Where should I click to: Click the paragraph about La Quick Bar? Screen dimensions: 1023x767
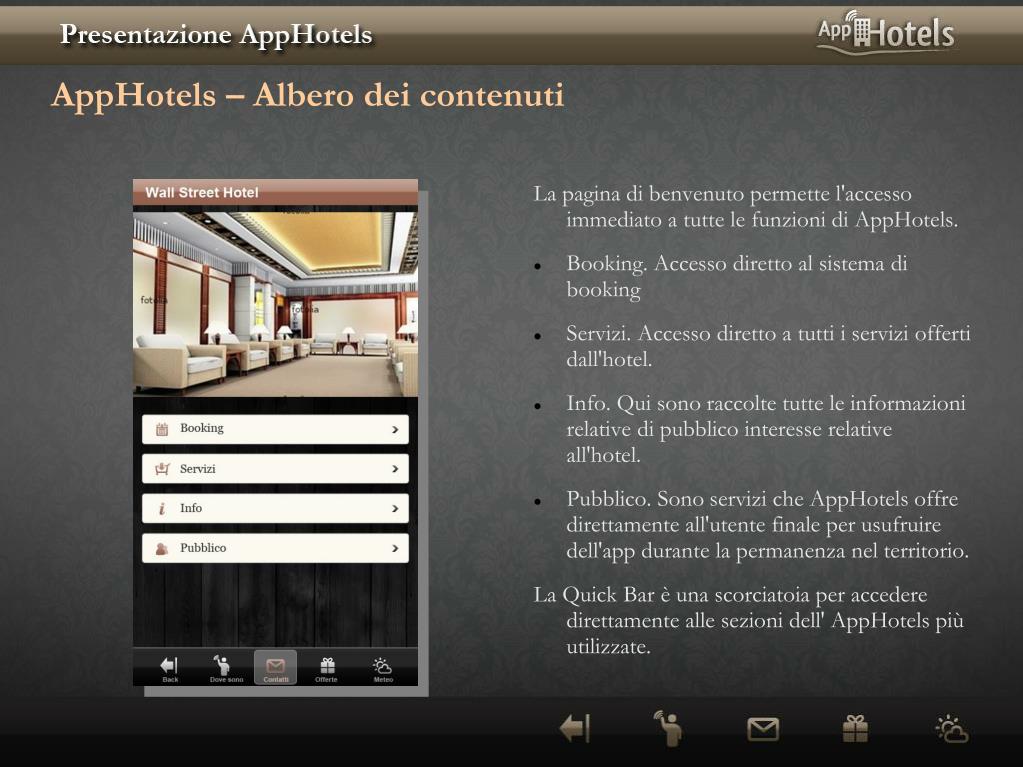(x=748, y=620)
